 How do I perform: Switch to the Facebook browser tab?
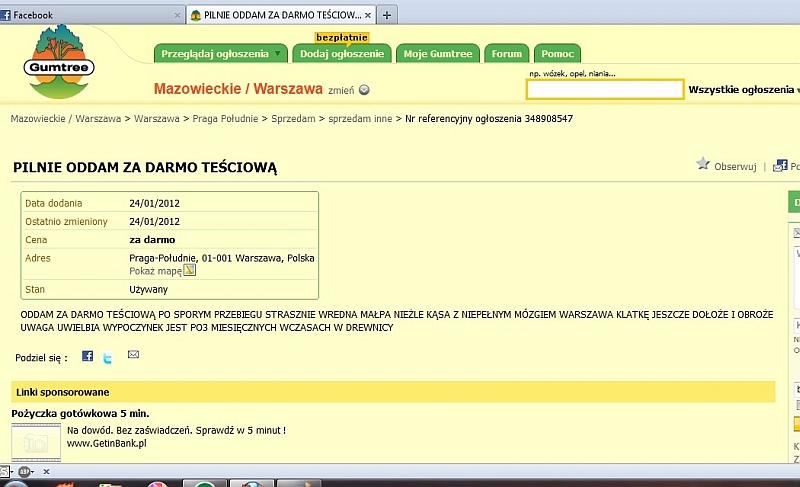[x=90, y=15]
